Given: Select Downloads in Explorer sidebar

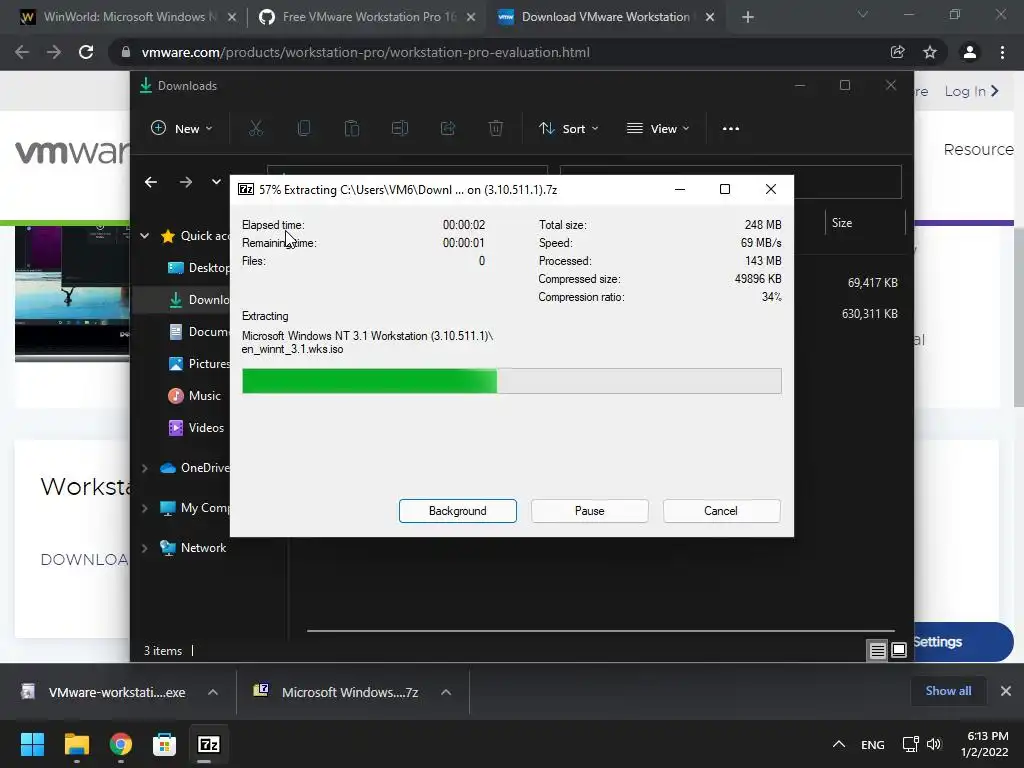Looking at the screenshot, I should coord(199,300).
